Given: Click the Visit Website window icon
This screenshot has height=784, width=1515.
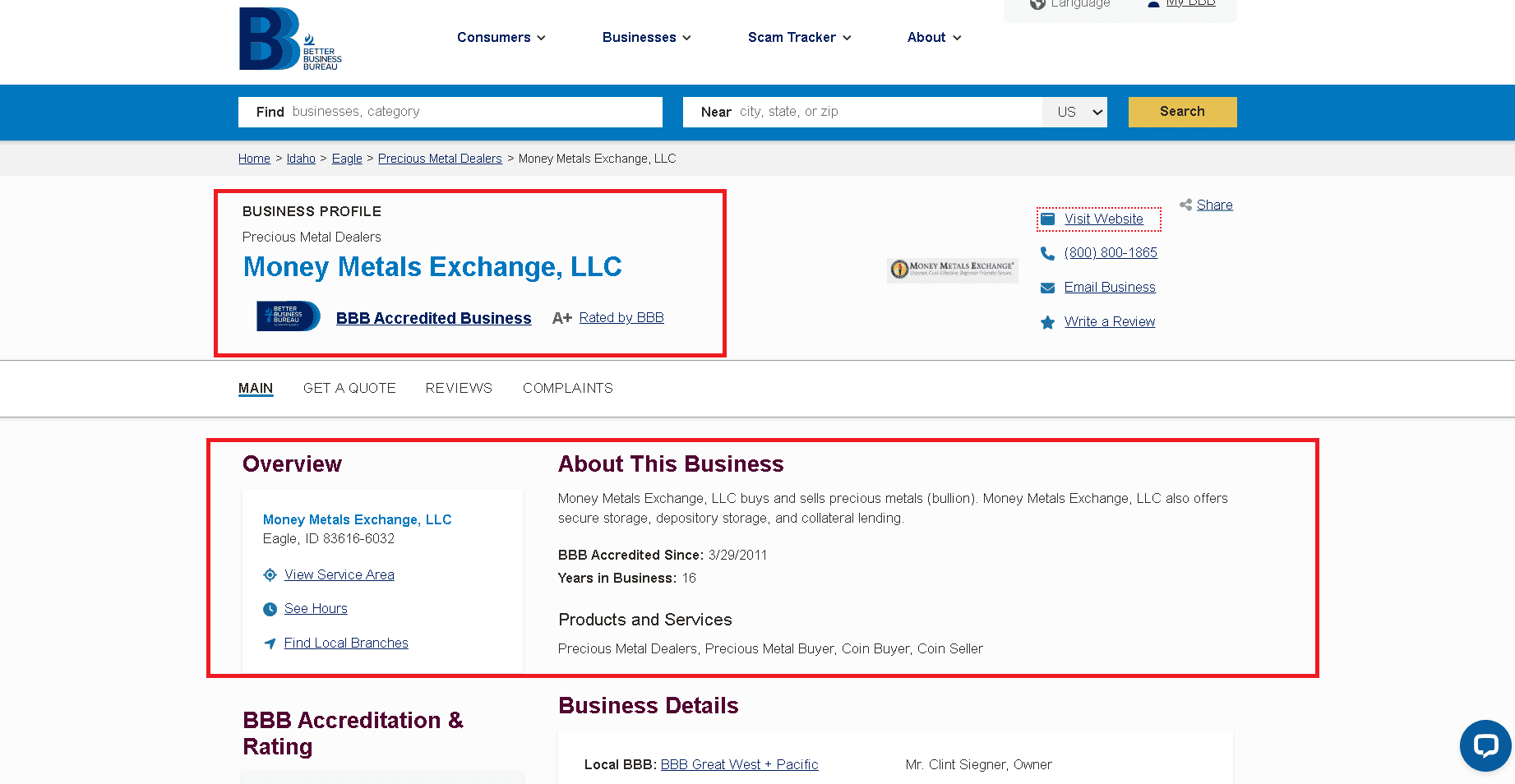Looking at the screenshot, I should [x=1047, y=219].
